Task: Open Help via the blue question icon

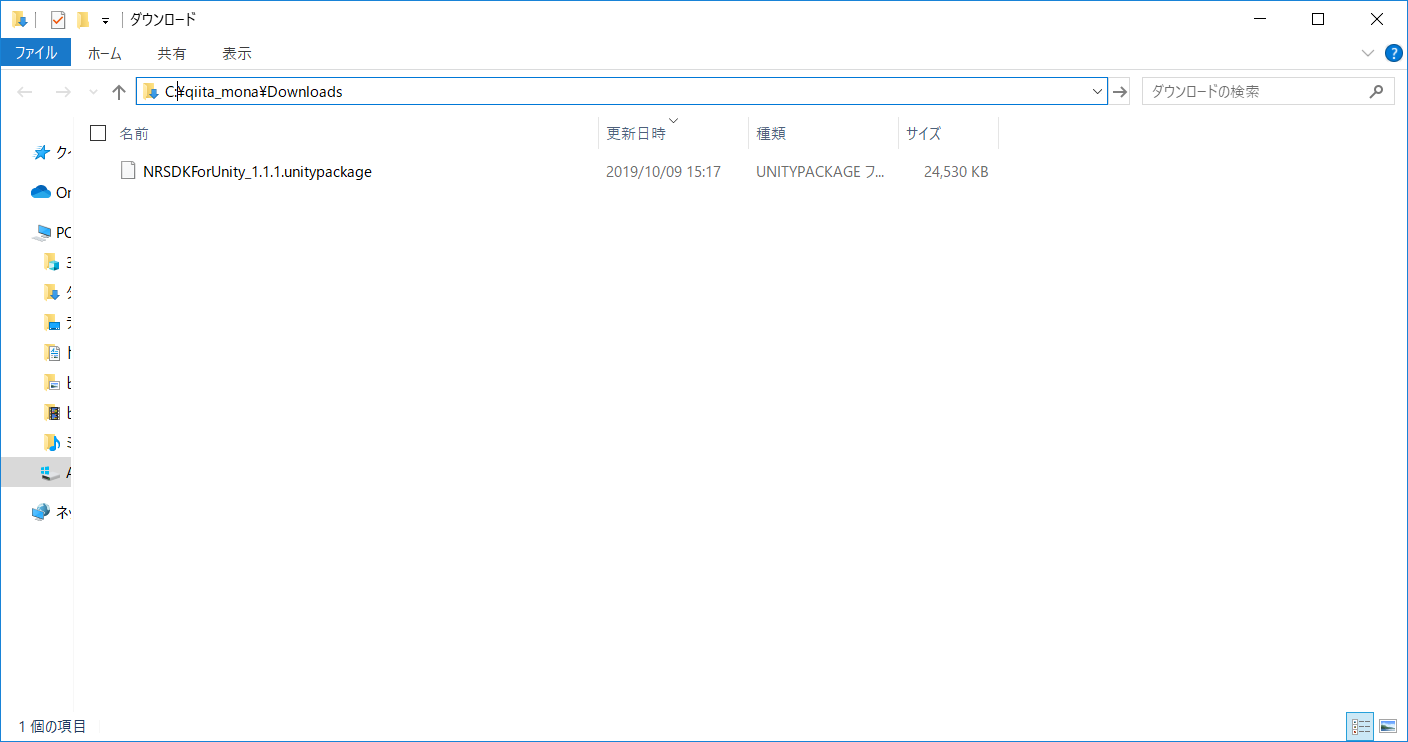Action: click(x=1393, y=53)
